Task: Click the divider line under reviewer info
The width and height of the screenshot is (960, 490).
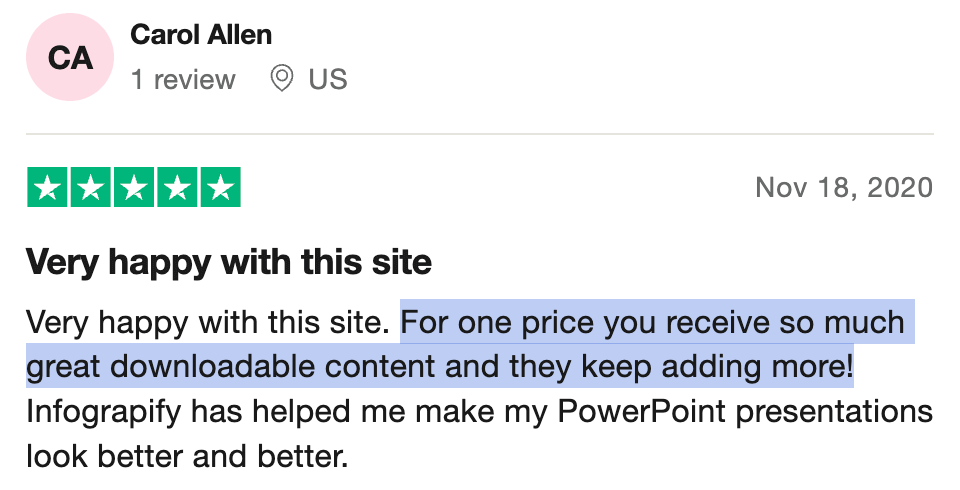Action: (479, 134)
